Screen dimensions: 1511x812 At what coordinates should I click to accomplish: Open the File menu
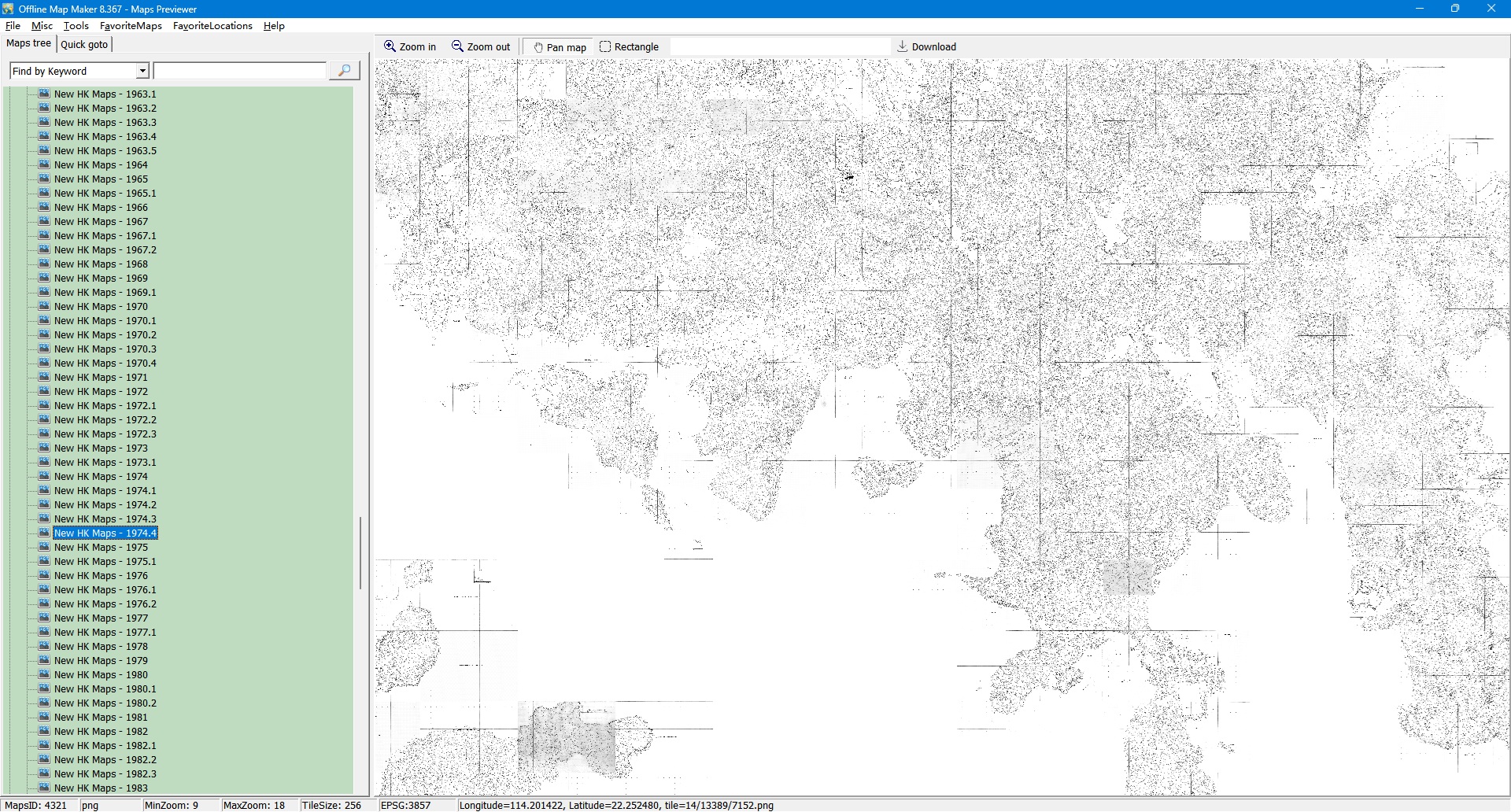(x=13, y=26)
